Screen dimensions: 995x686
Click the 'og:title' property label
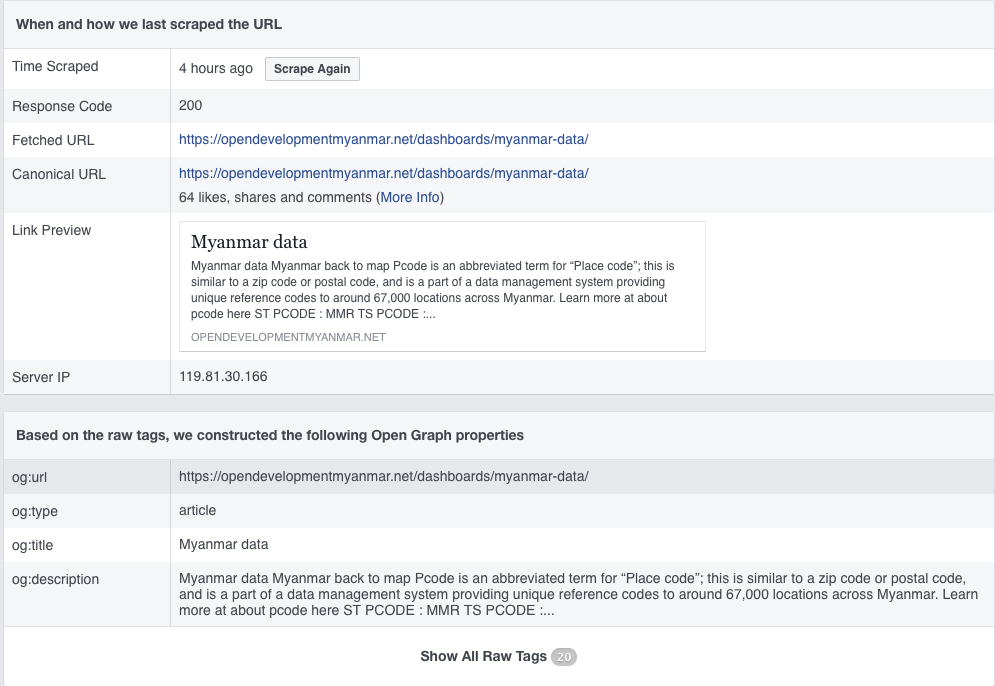click(x=32, y=545)
